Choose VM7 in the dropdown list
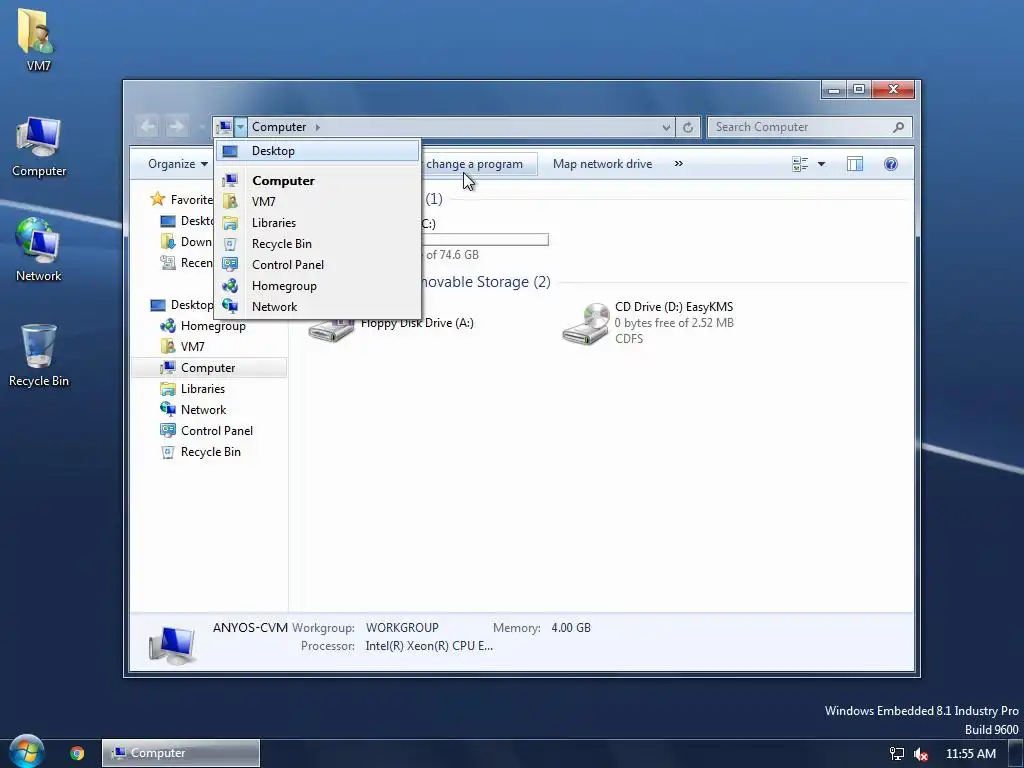Viewport: 1024px width, 768px height. click(x=318, y=202)
